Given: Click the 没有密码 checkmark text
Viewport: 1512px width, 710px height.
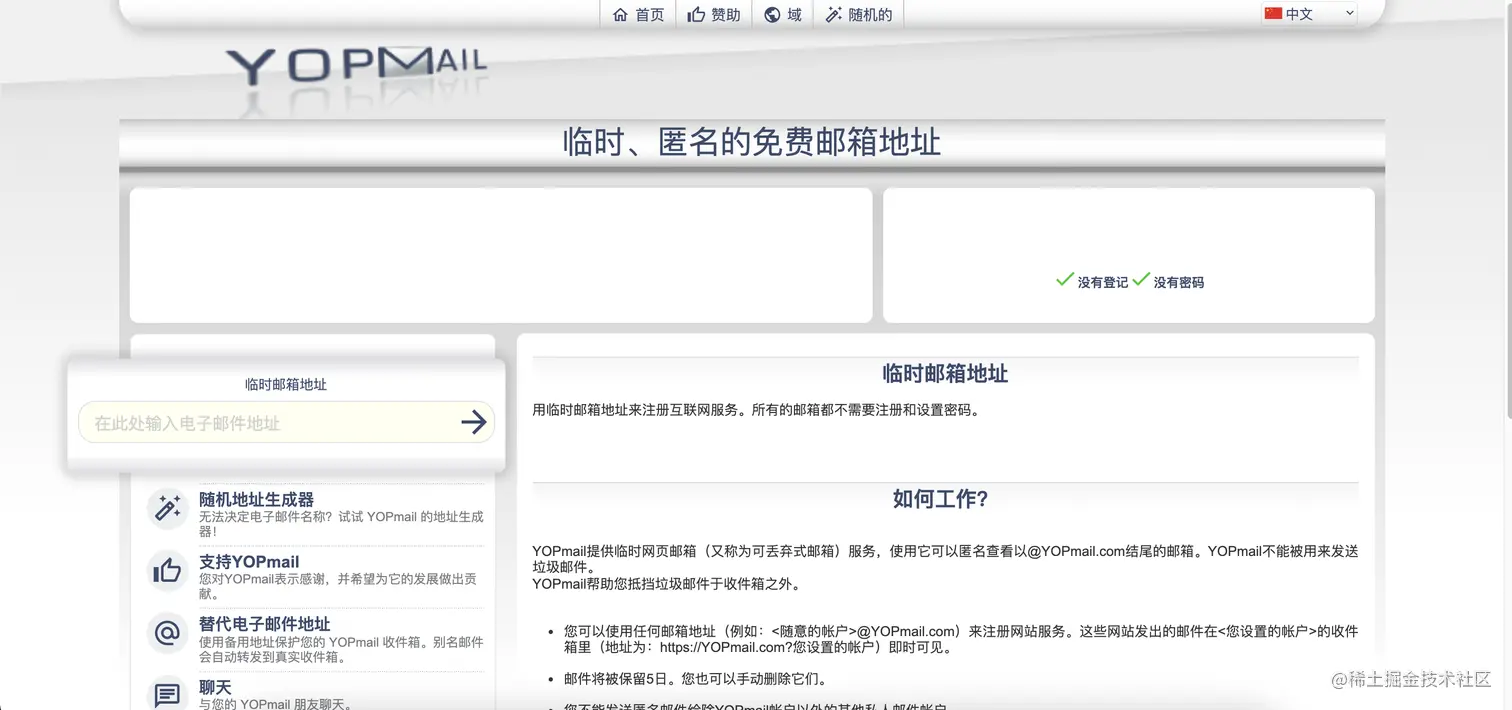Looking at the screenshot, I should point(1168,281).
